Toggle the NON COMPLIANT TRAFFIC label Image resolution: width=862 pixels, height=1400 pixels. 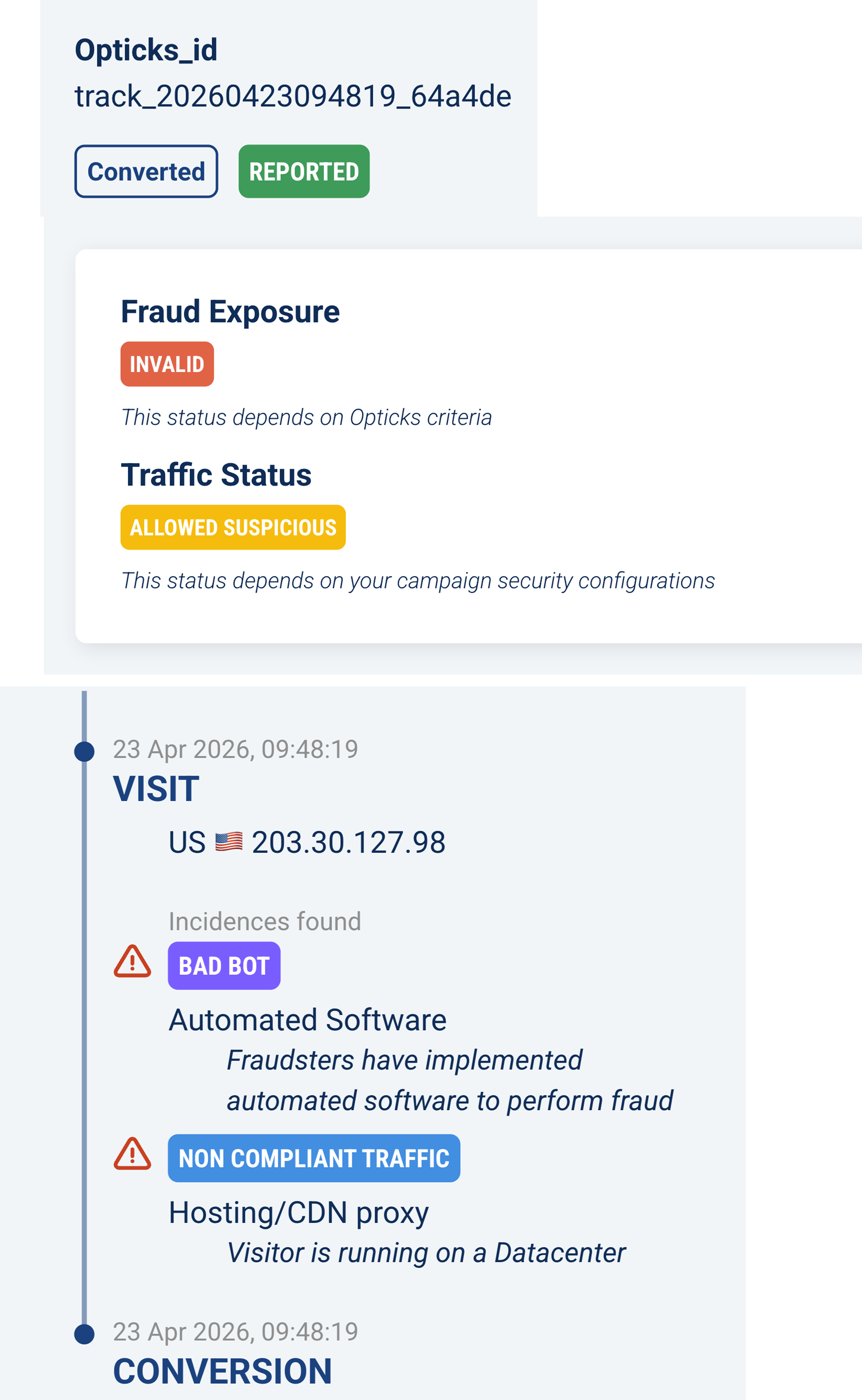click(x=313, y=1157)
